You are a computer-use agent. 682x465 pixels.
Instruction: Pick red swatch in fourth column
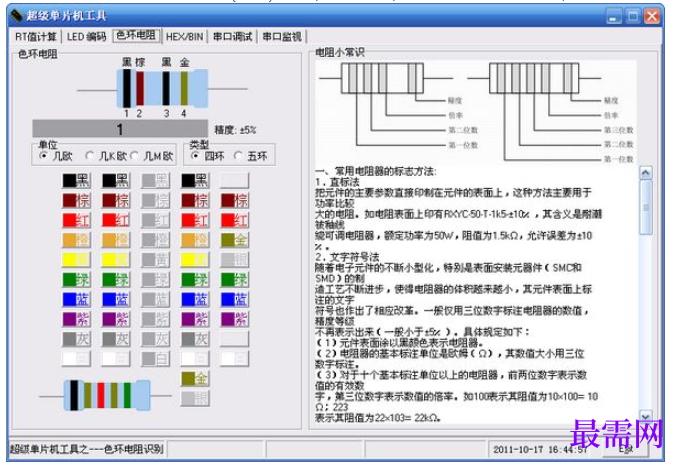point(195,220)
